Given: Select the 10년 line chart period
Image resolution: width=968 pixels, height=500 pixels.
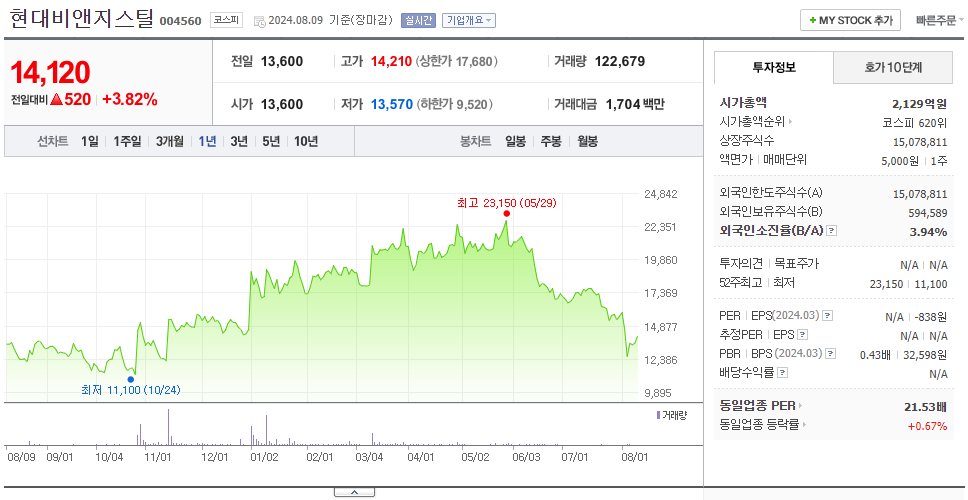Looking at the screenshot, I should pyautogui.click(x=306, y=141).
